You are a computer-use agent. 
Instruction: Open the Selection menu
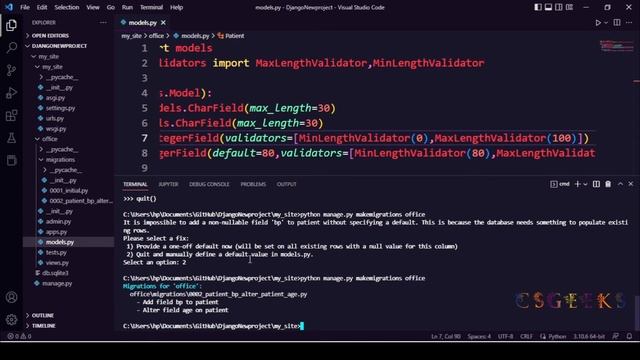[67, 7]
